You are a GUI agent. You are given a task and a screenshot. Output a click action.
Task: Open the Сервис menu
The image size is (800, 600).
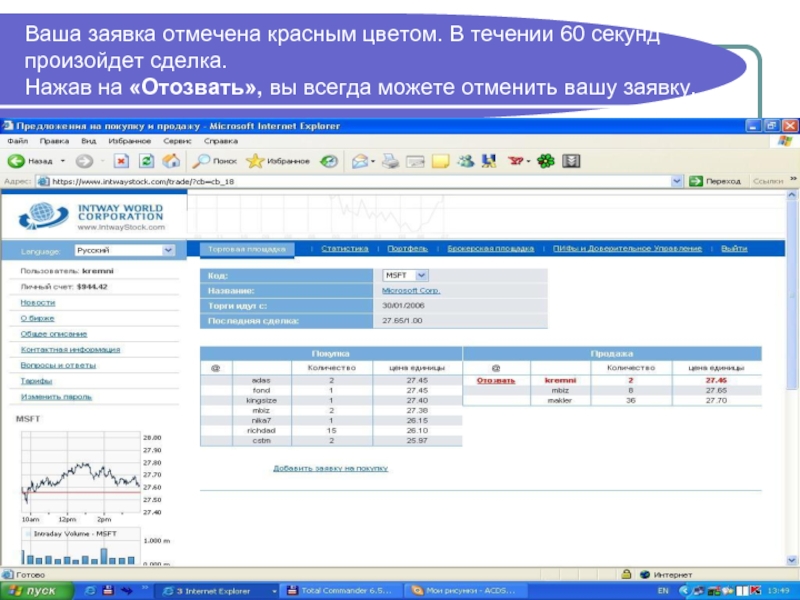(x=177, y=141)
